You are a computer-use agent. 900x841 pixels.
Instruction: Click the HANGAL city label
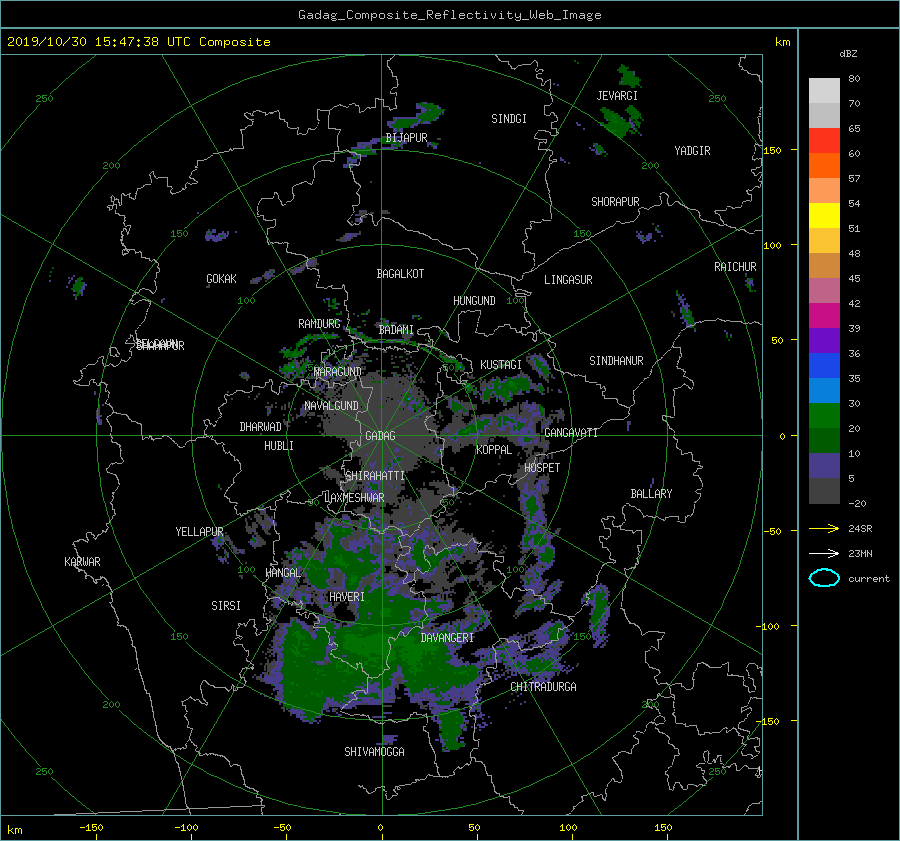coord(282,573)
